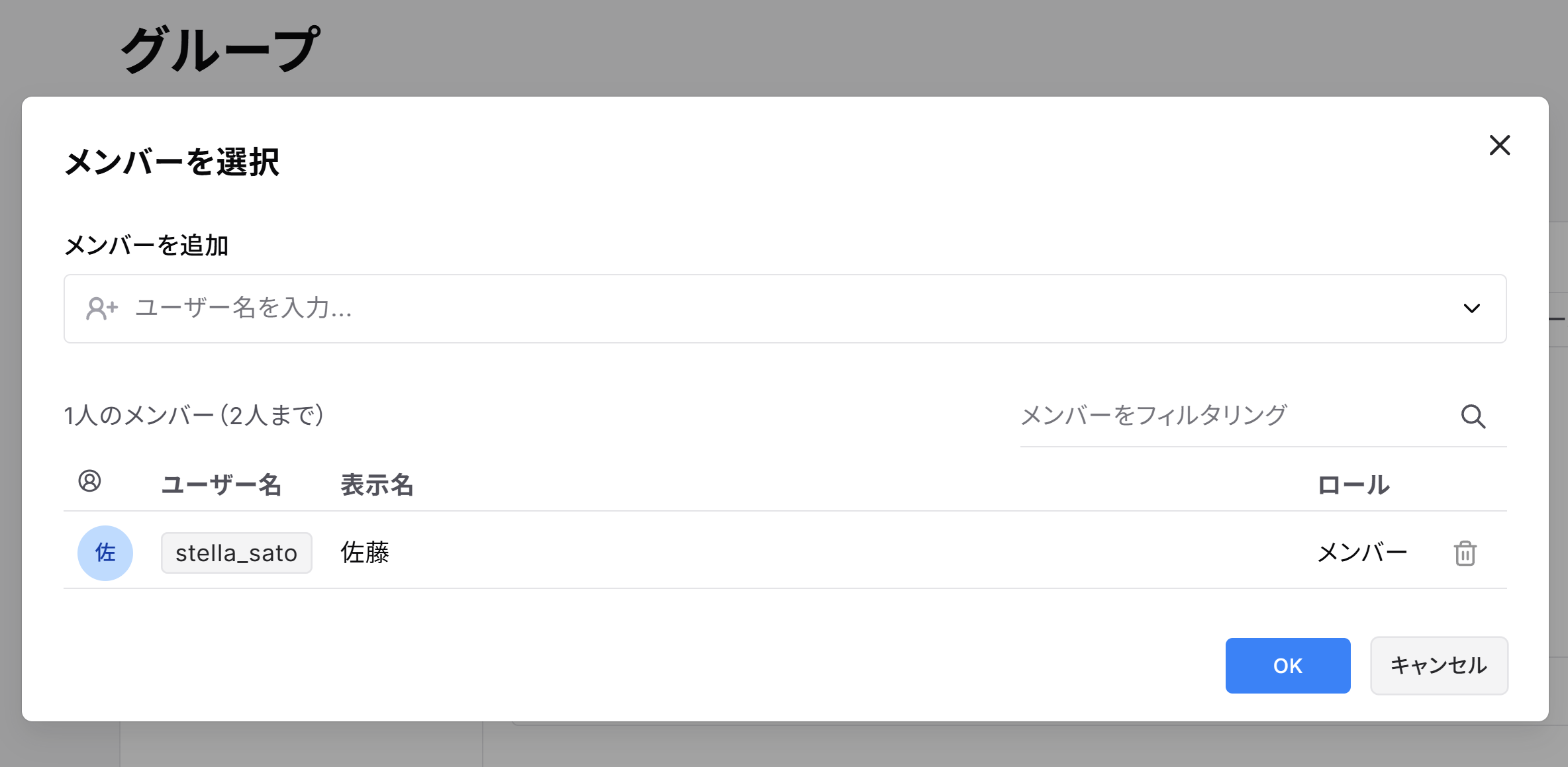
Task: Click the stella_sato username chip
Action: click(x=236, y=553)
